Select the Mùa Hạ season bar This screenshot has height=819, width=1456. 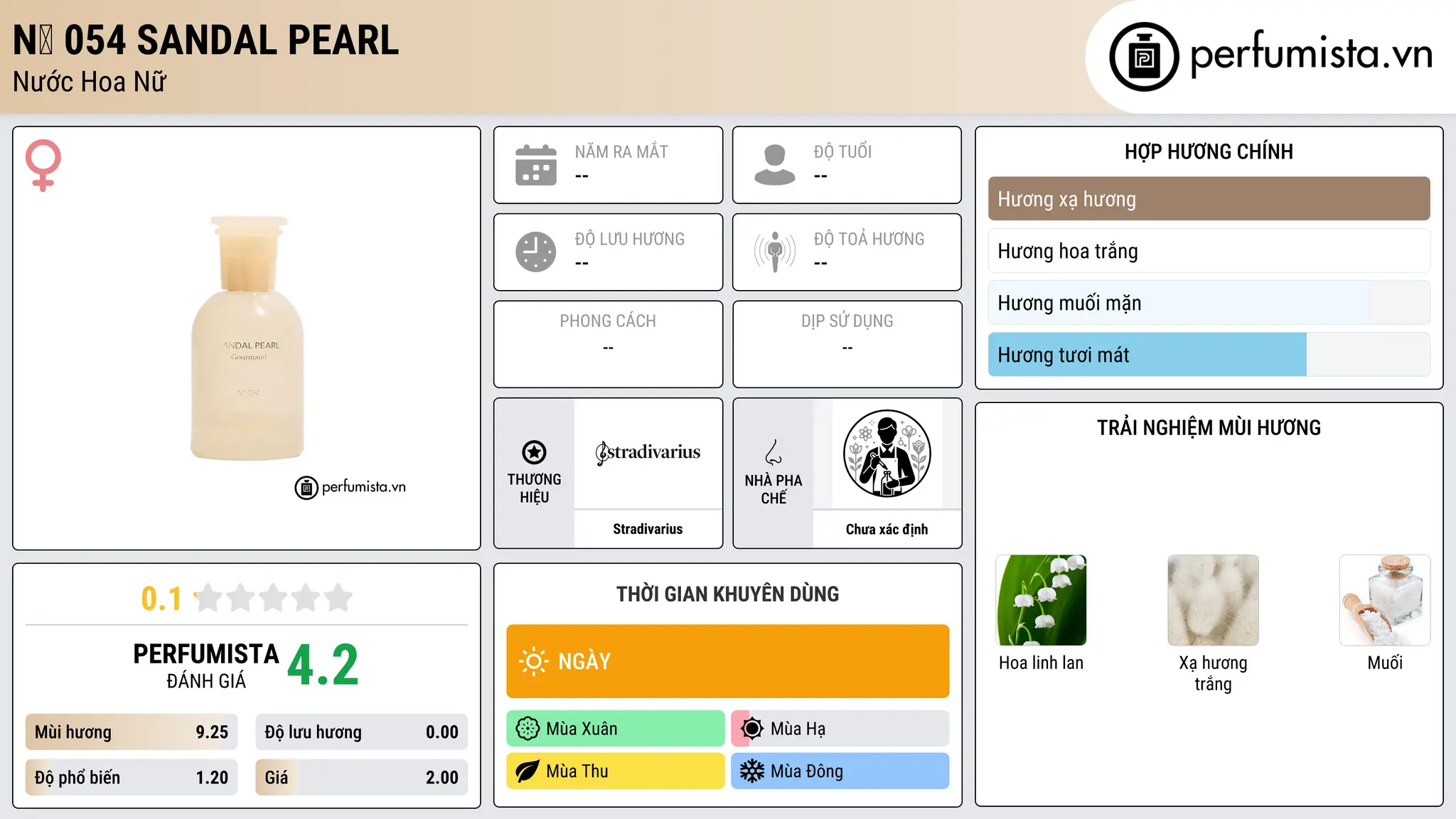840,729
